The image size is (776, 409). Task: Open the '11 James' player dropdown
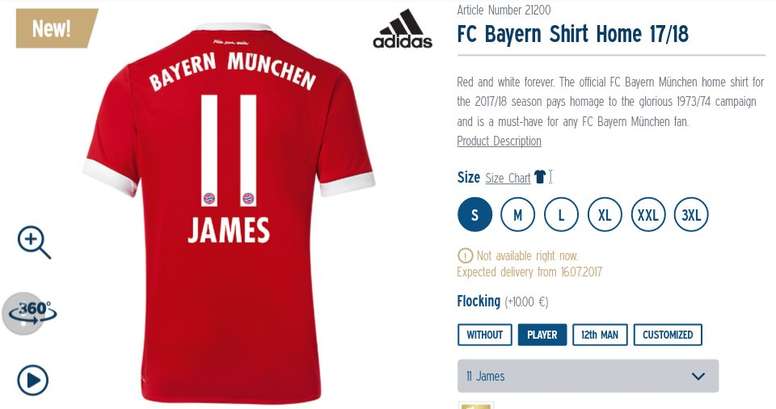pos(588,376)
